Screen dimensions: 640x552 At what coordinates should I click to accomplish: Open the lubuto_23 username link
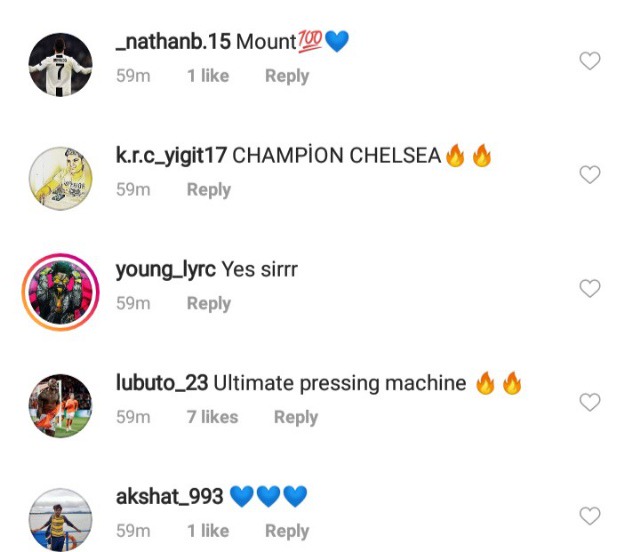click(161, 384)
